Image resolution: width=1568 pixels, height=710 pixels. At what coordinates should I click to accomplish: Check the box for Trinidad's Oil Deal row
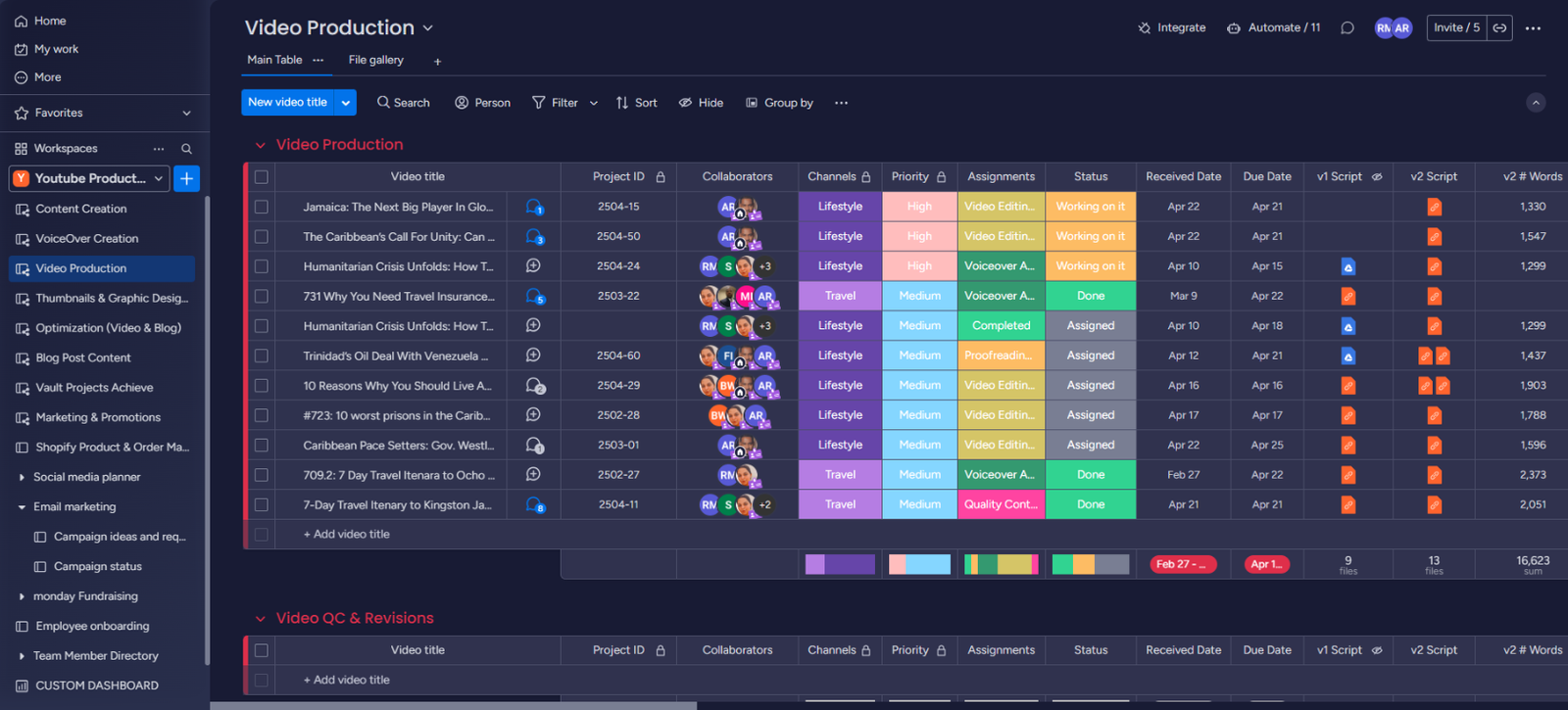(x=262, y=355)
